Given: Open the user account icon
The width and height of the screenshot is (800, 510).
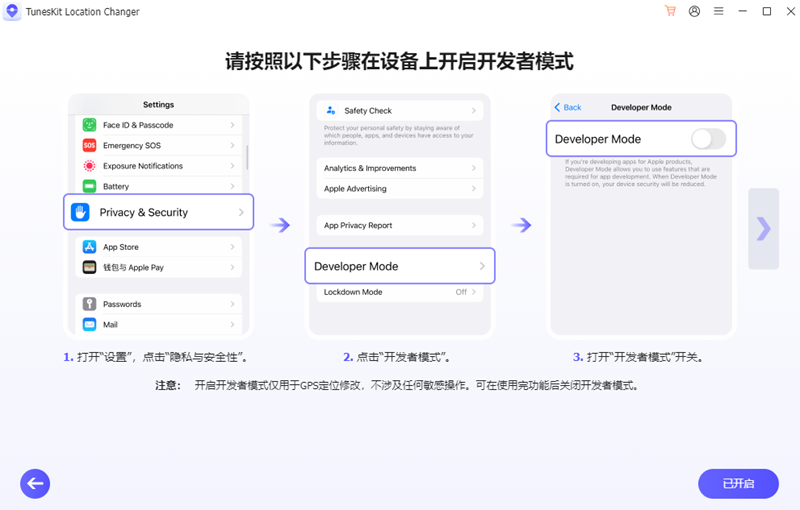Looking at the screenshot, I should 694,11.
